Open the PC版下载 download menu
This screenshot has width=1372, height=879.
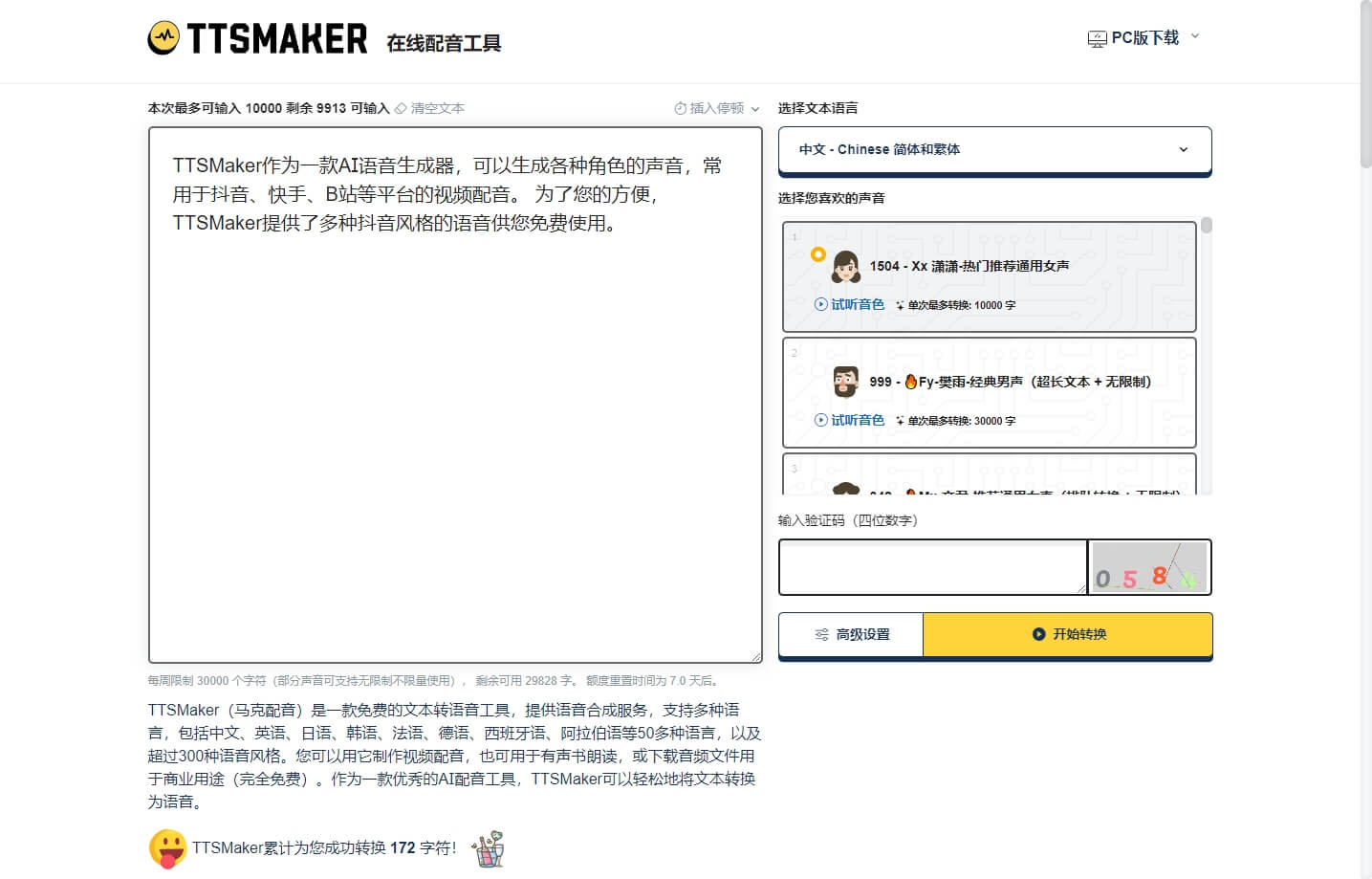coord(1143,38)
